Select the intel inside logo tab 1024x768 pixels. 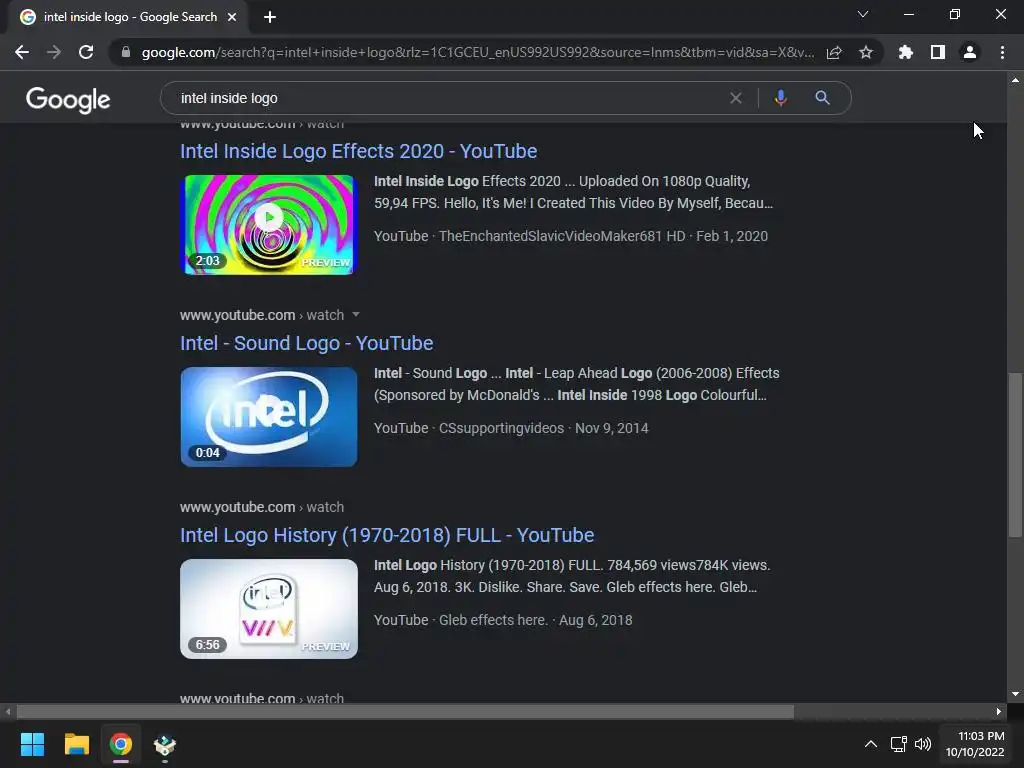pyautogui.click(x=129, y=17)
